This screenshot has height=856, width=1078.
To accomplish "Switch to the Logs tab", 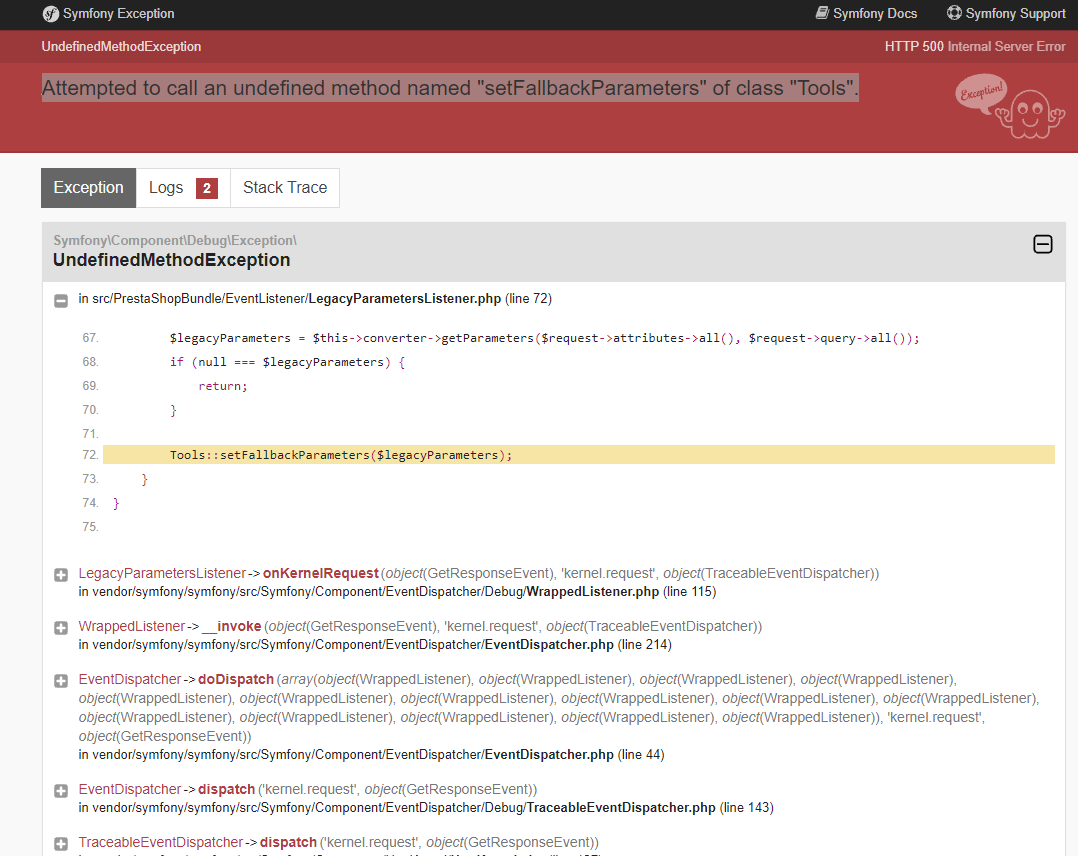I will pyautogui.click(x=183, y=188).
